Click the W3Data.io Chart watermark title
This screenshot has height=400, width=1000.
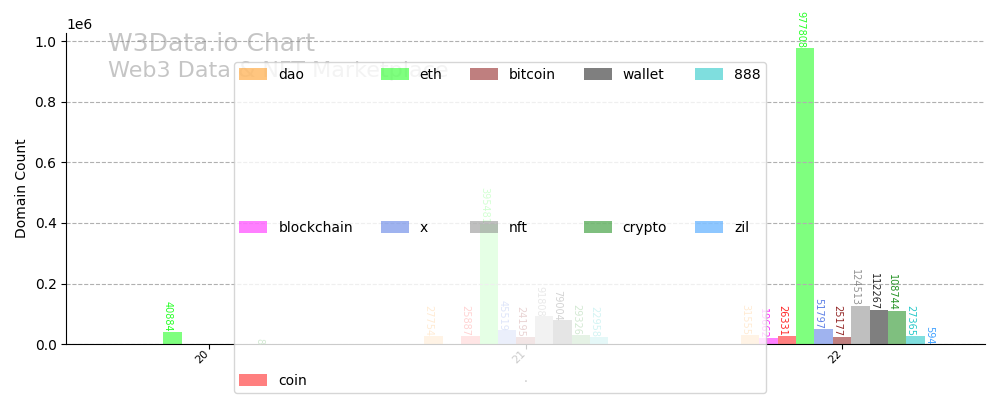(x=211, y=44)
